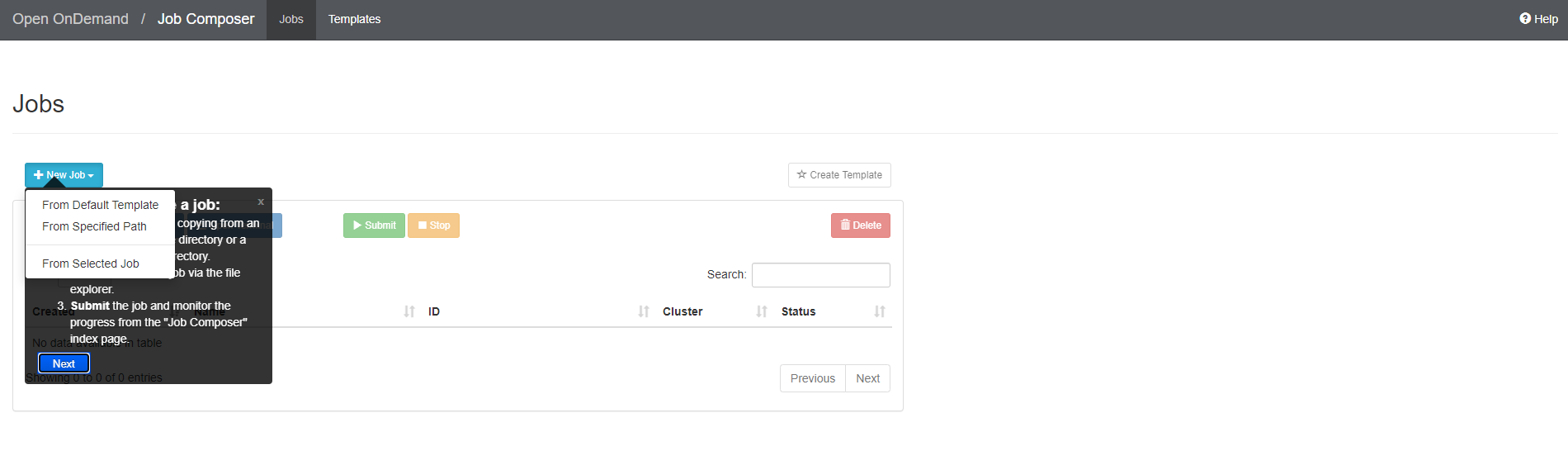
Task: Focus the Search input field
Action: [821, 275]
